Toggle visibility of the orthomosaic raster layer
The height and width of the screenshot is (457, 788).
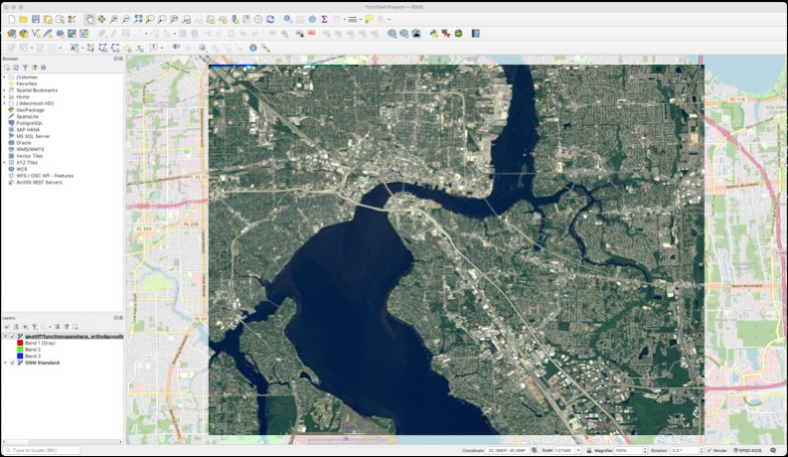tap(12, 336)
